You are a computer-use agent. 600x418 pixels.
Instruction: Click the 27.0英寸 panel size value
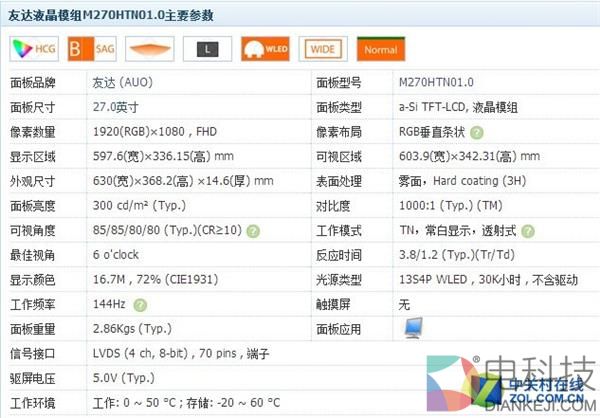(x=115, y=107)
